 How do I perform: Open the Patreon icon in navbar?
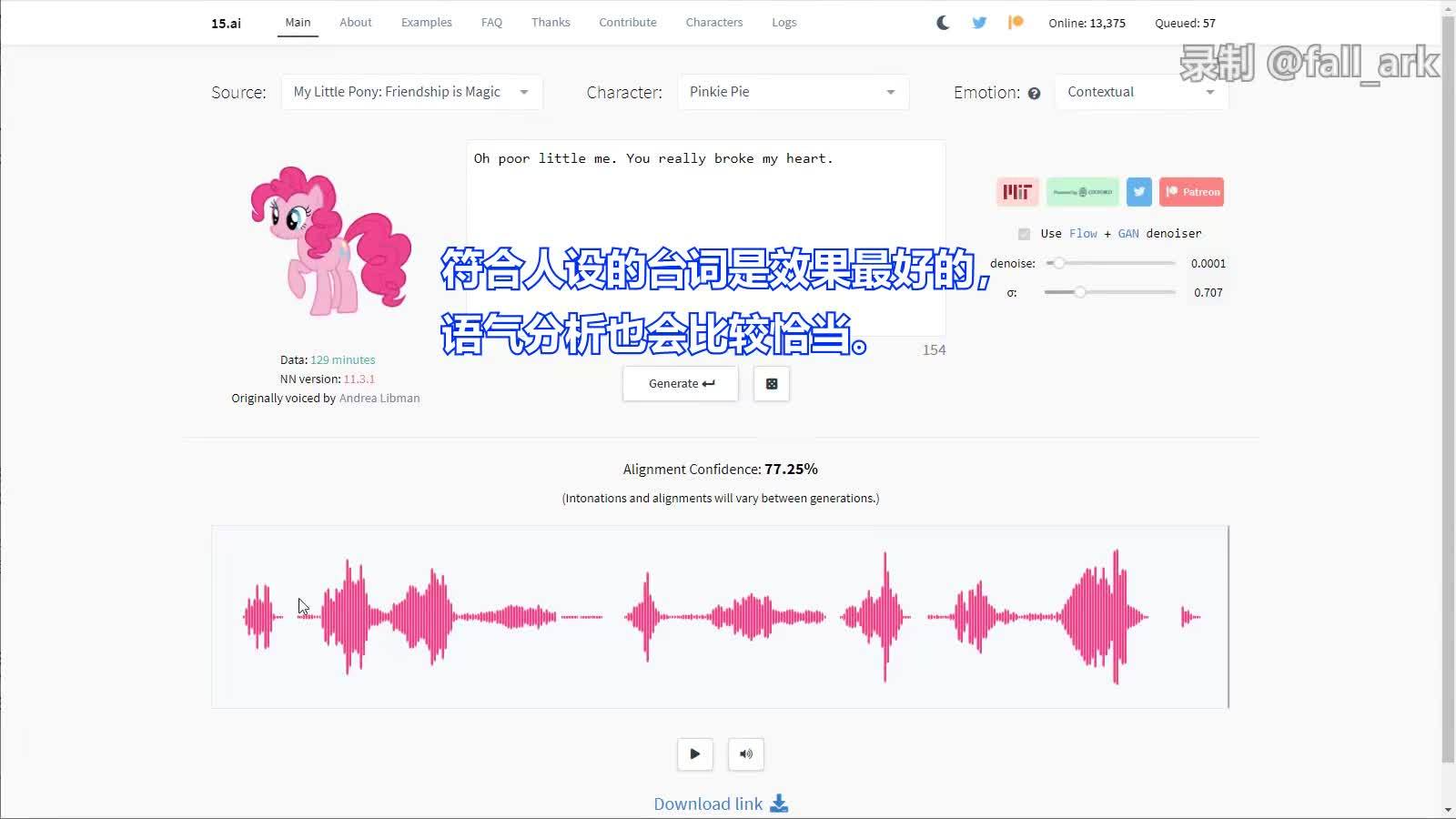[x=1016, y=23]
